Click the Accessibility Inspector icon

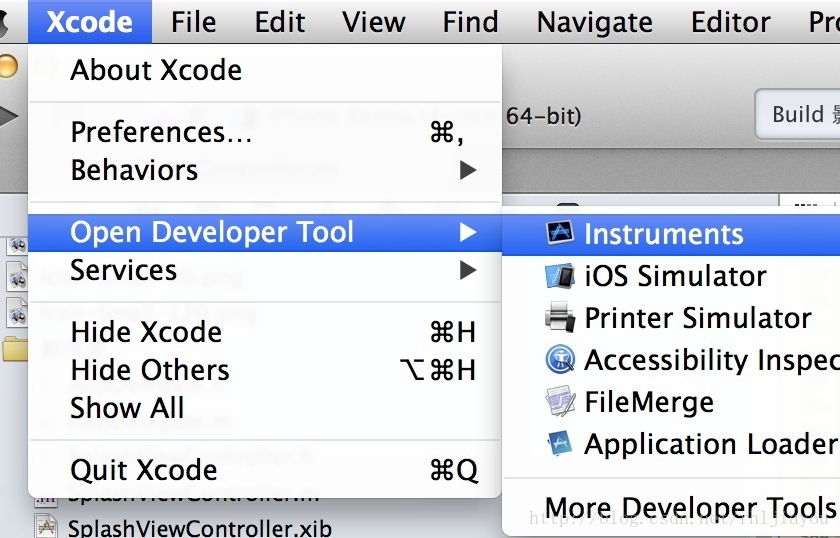point(559,360)
